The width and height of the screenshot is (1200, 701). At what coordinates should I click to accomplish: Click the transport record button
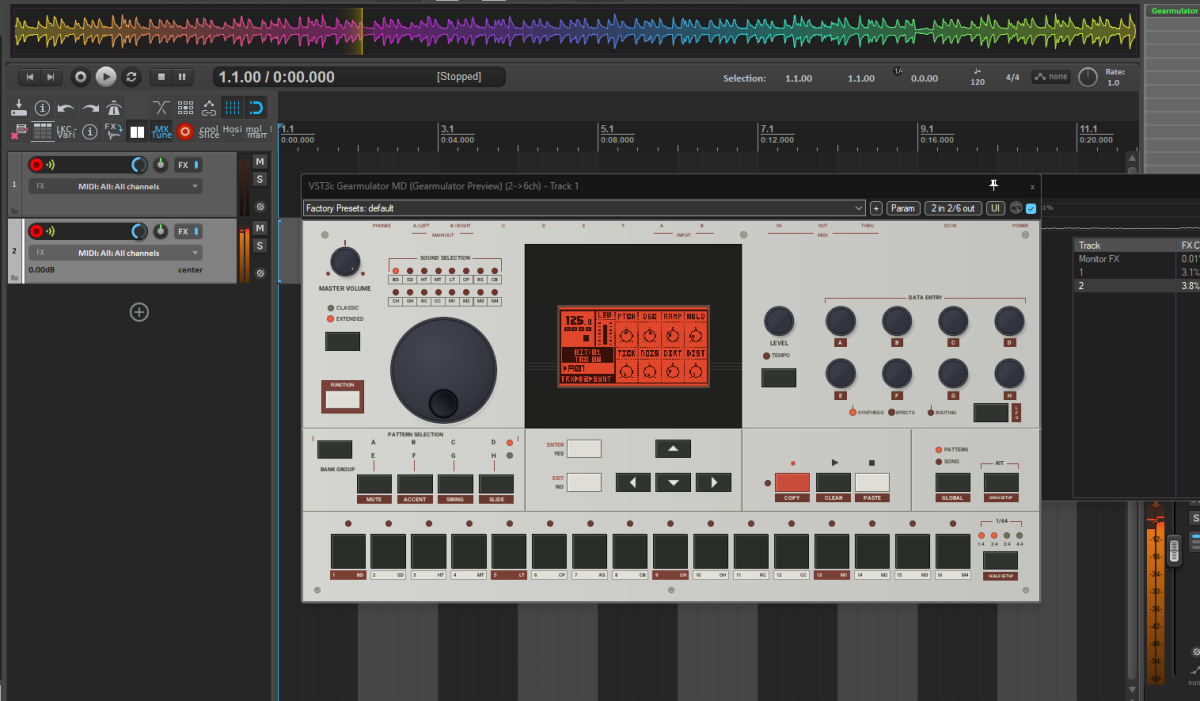coord(81,77)
